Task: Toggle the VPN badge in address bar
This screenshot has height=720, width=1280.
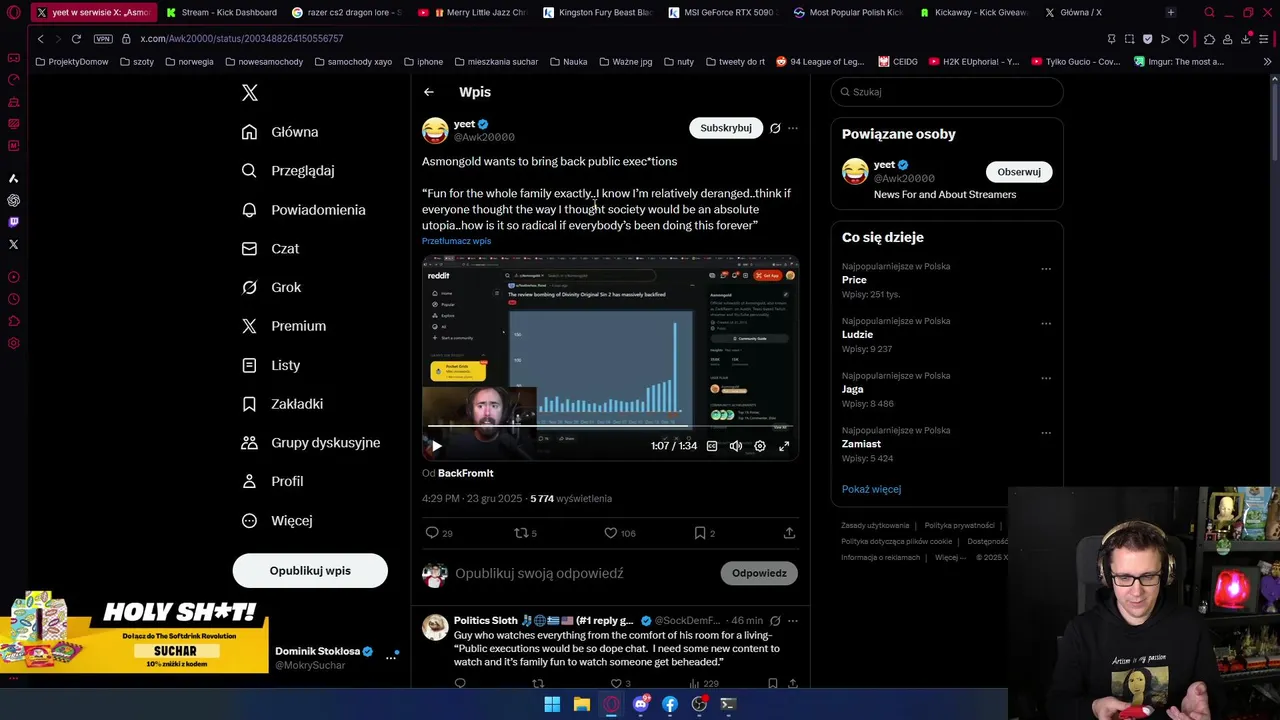Action: [x=103, y=39]
